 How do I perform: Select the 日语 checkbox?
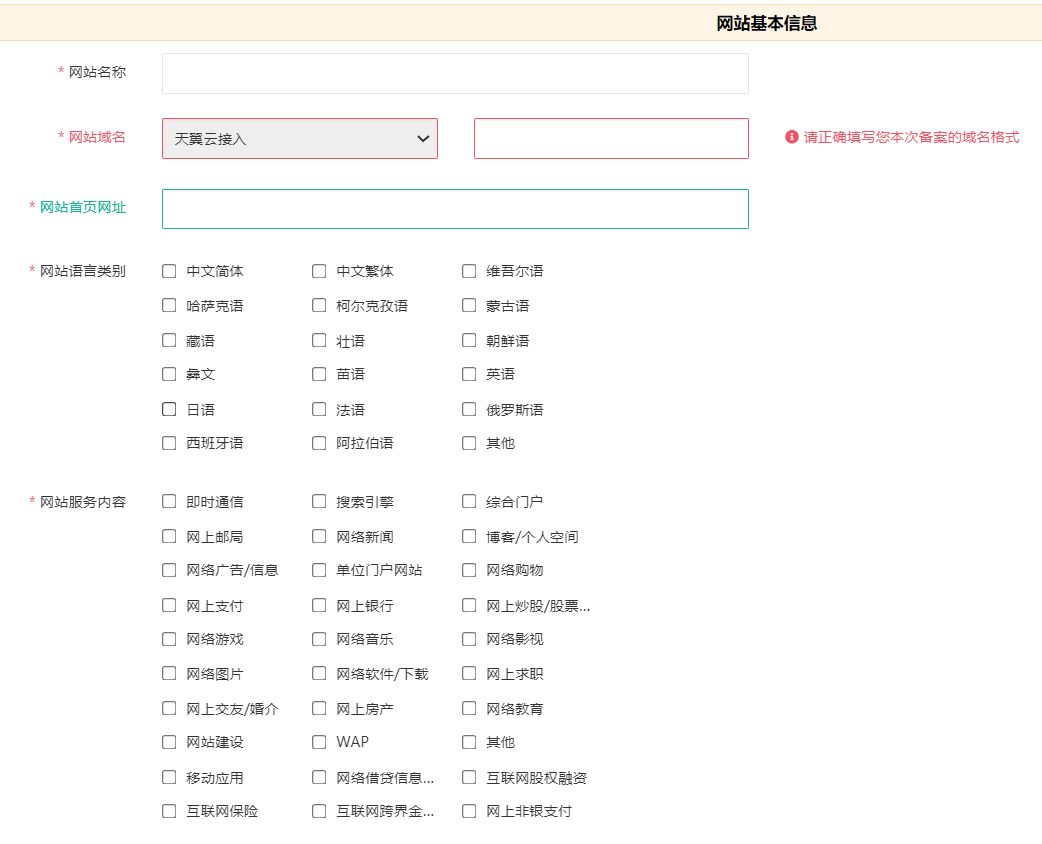(x=169, y=409)
